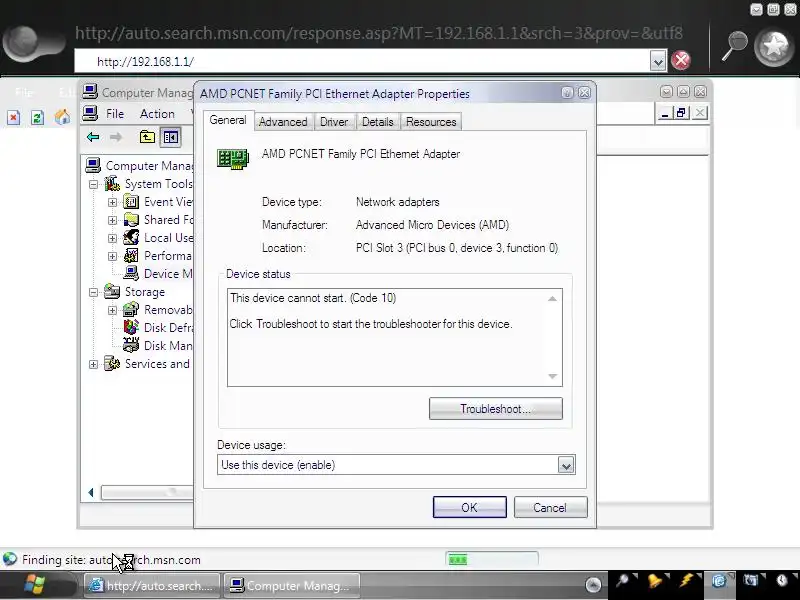Open the favorites star icon in browser

coord(774,47)
